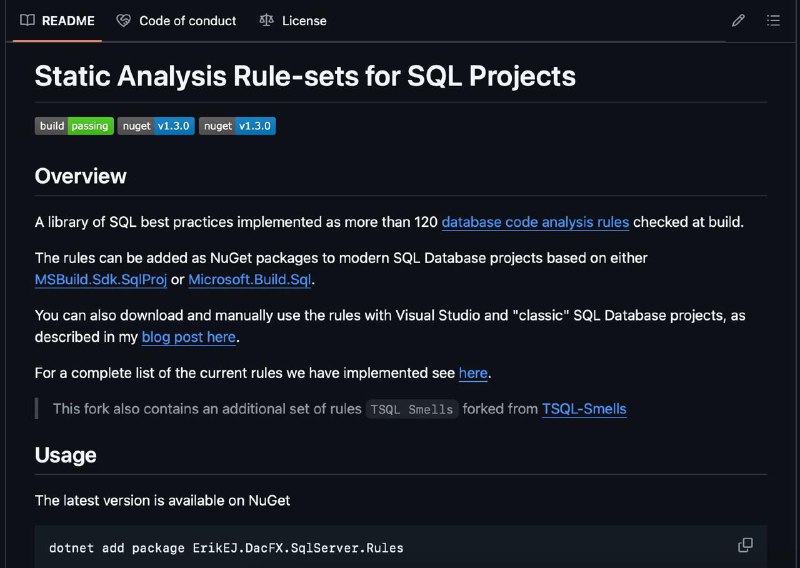
Task: Follow the MSBuild.Sdk.SqlProj link
Action: coord(101,280)
